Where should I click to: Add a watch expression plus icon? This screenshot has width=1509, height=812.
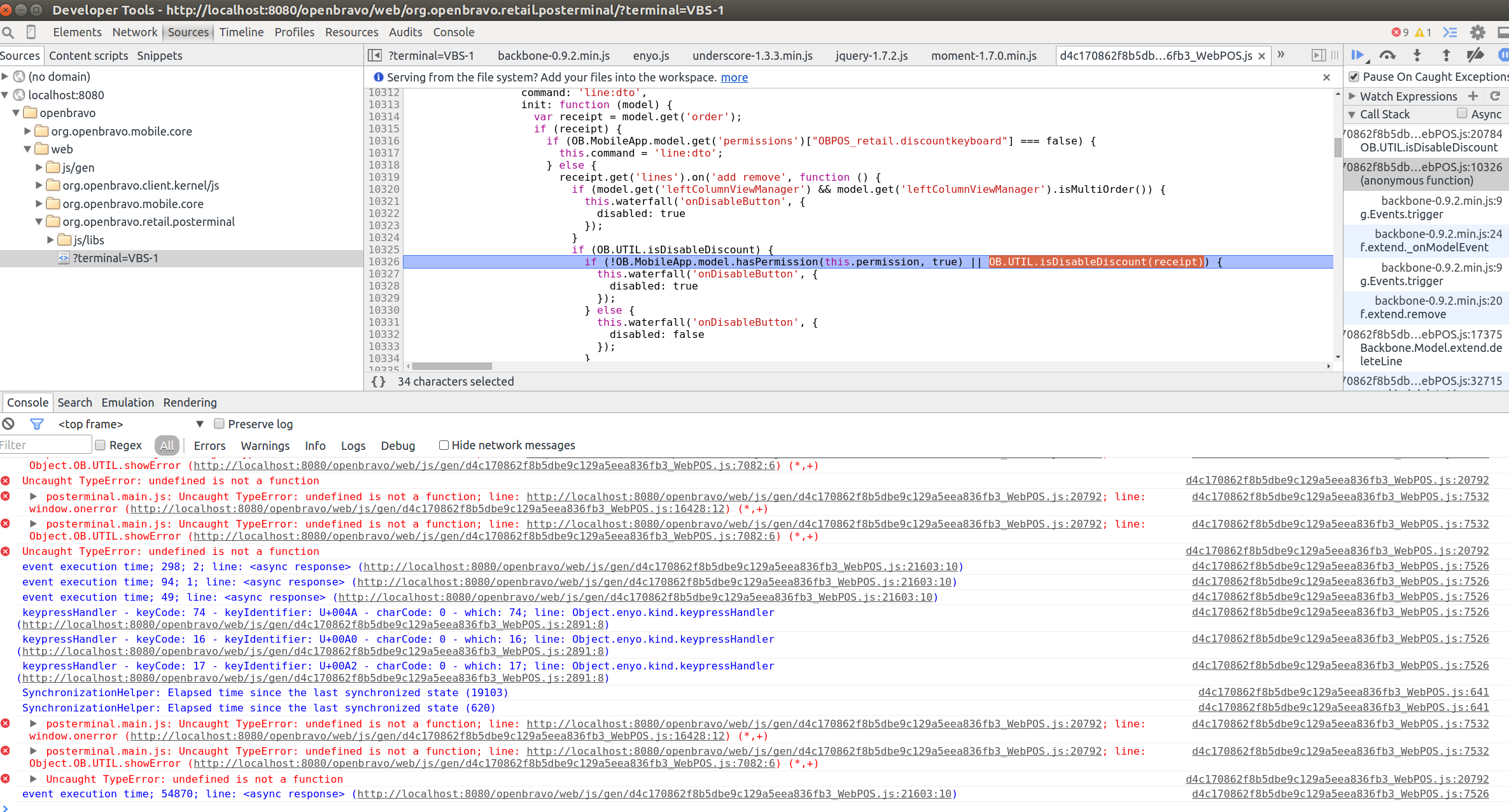pos(1473,96)
